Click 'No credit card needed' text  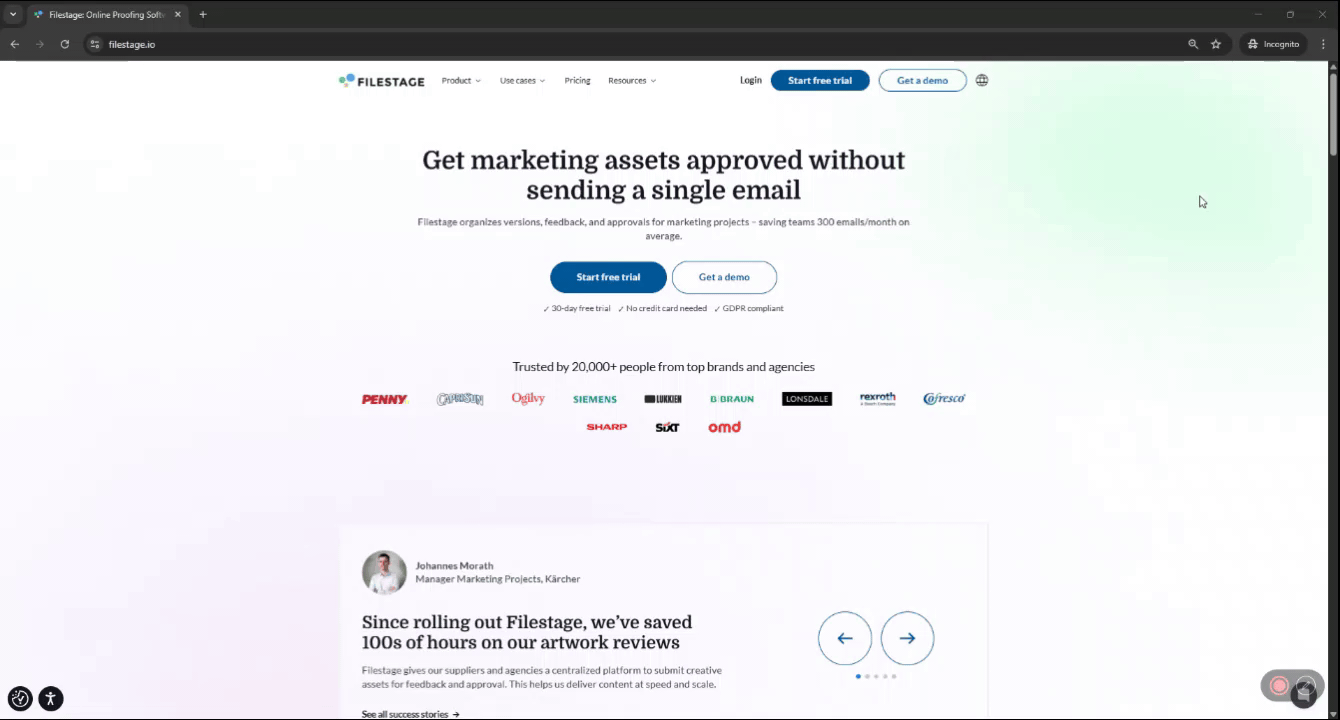click(x=667, y=309)
